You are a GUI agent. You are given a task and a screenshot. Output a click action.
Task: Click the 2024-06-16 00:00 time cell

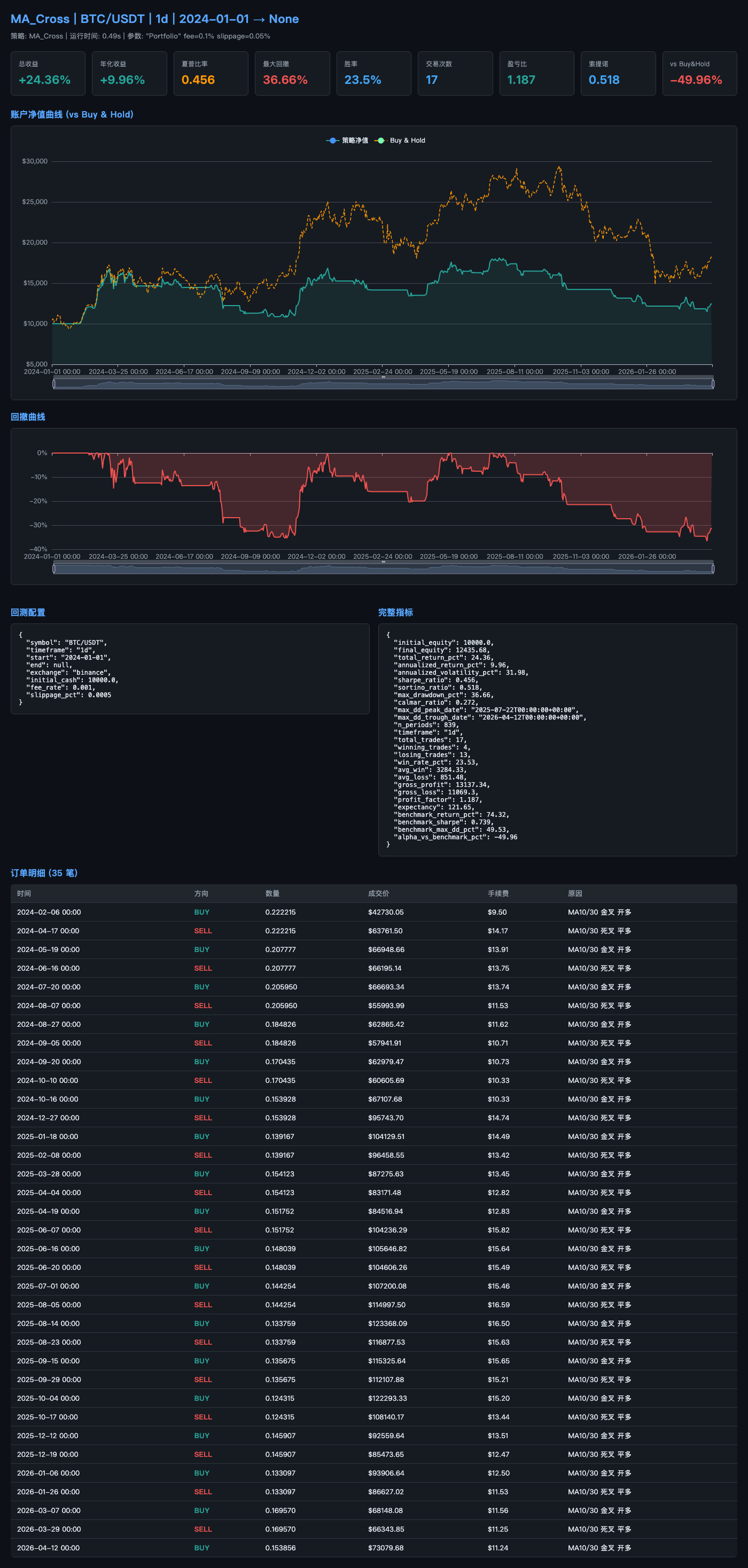48,969
